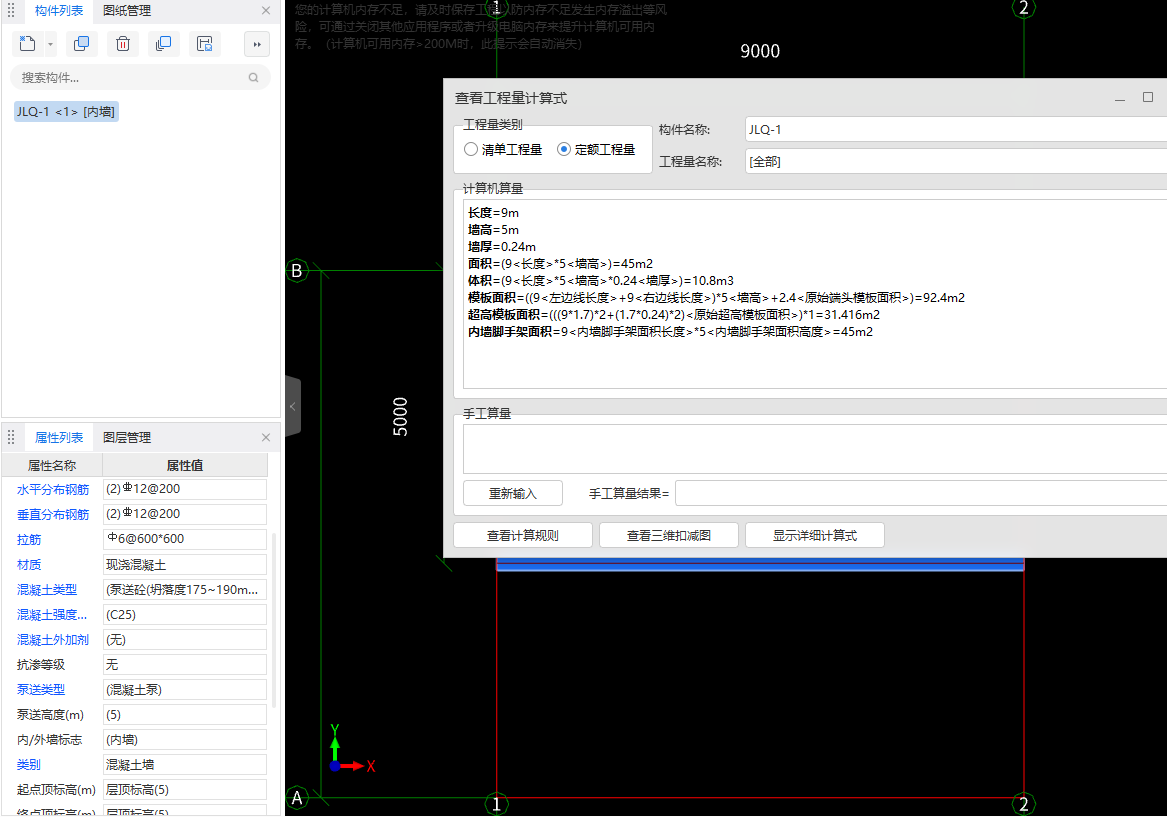The height and width of the screenshot is (817, 1167).
Task: Switch to the 图层管理 tab
Action: coord(127,438)
